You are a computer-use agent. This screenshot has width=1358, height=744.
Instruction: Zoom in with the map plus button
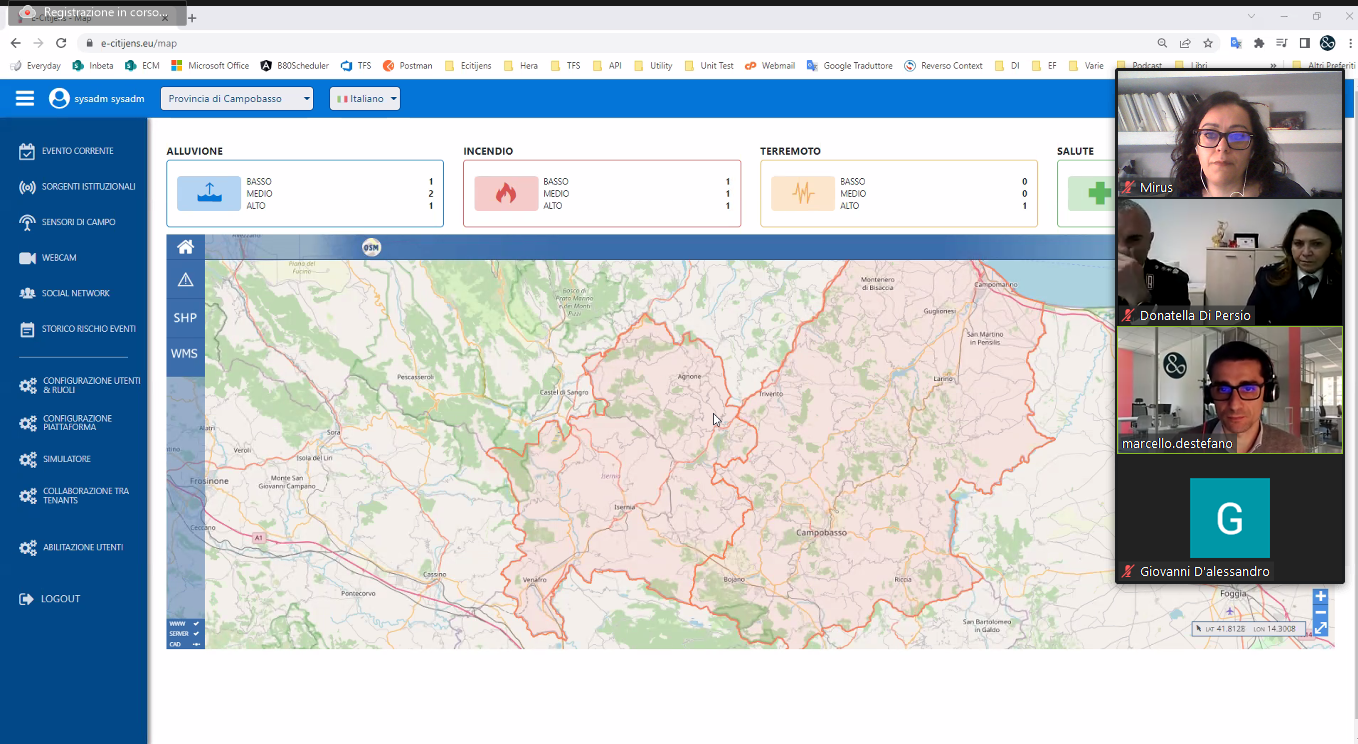point(1320,596)
